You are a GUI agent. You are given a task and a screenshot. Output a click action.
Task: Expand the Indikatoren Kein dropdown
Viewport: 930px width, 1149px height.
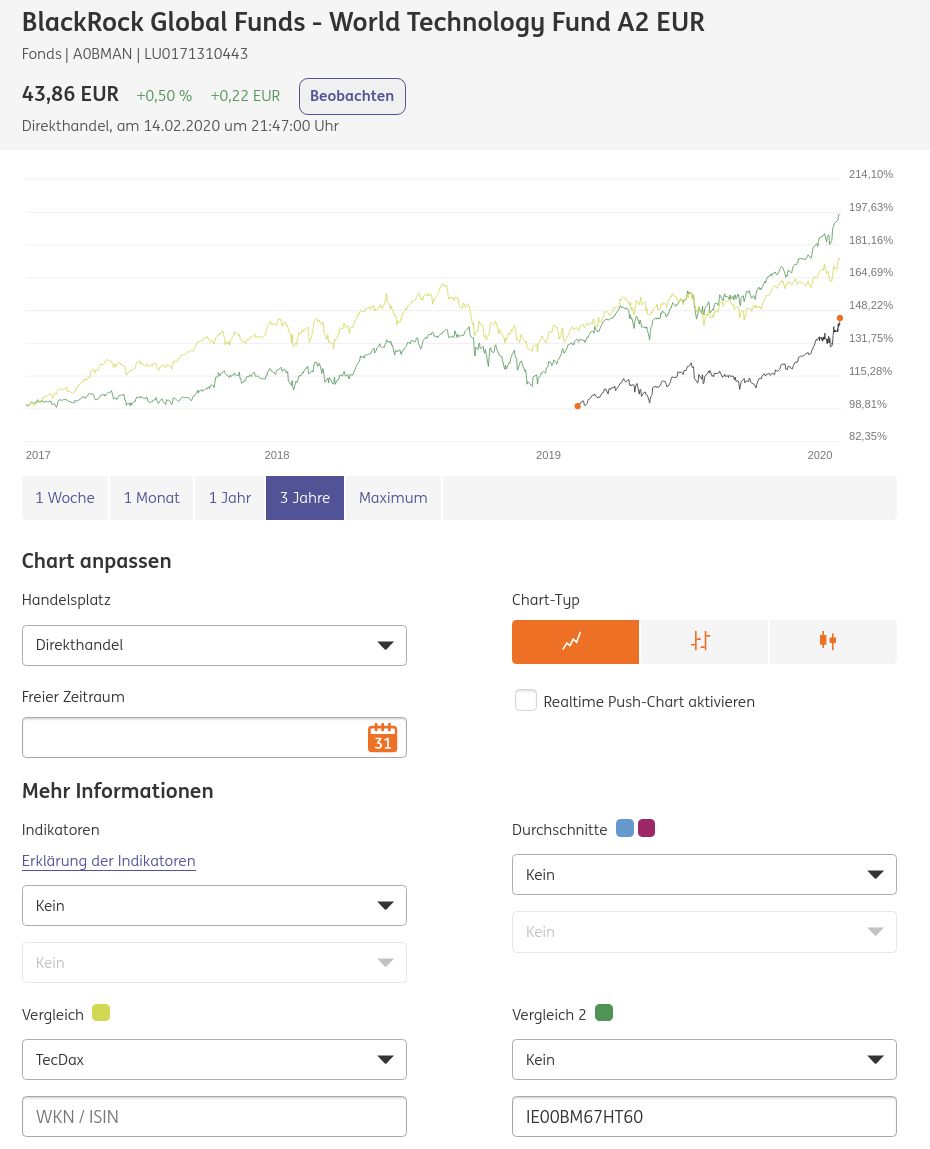click(x=214, y=906)
